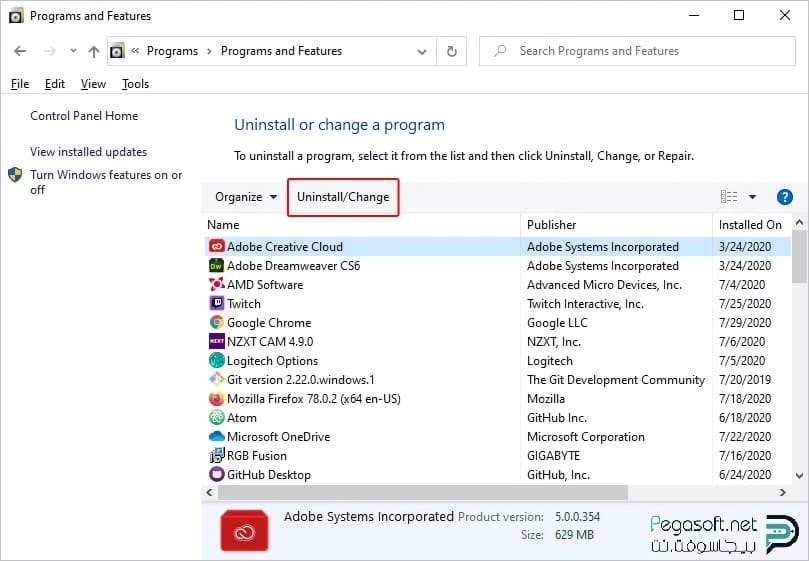
Task: Click the change view icon
Action: coord(729,197)
